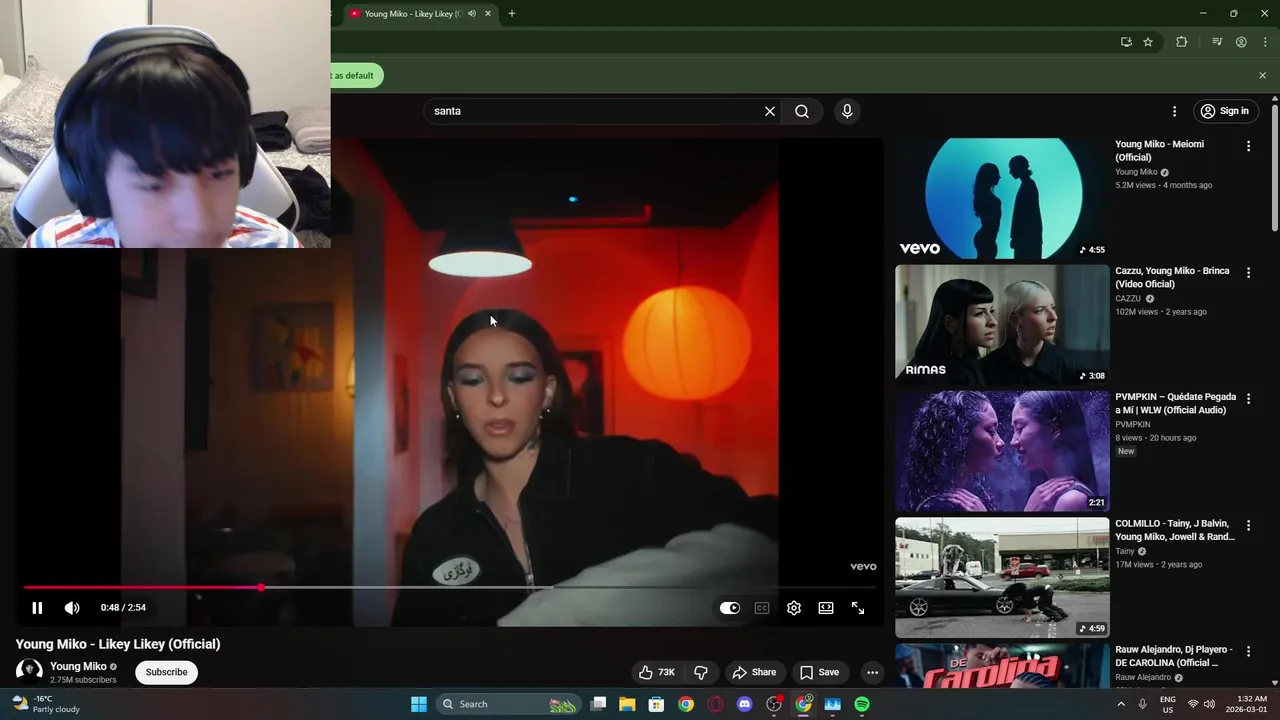Screen dimensions: 1280x720
Task: Save video to playlist
Action: point(819,672)
